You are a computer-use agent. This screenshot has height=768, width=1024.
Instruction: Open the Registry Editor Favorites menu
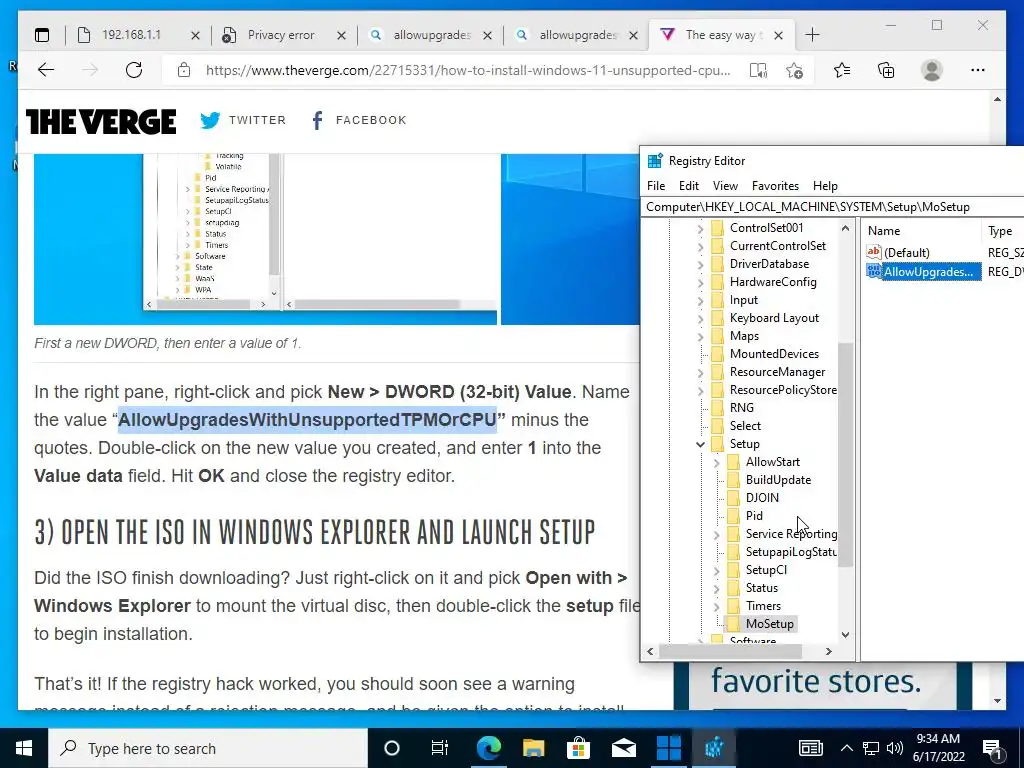[775, 186]
